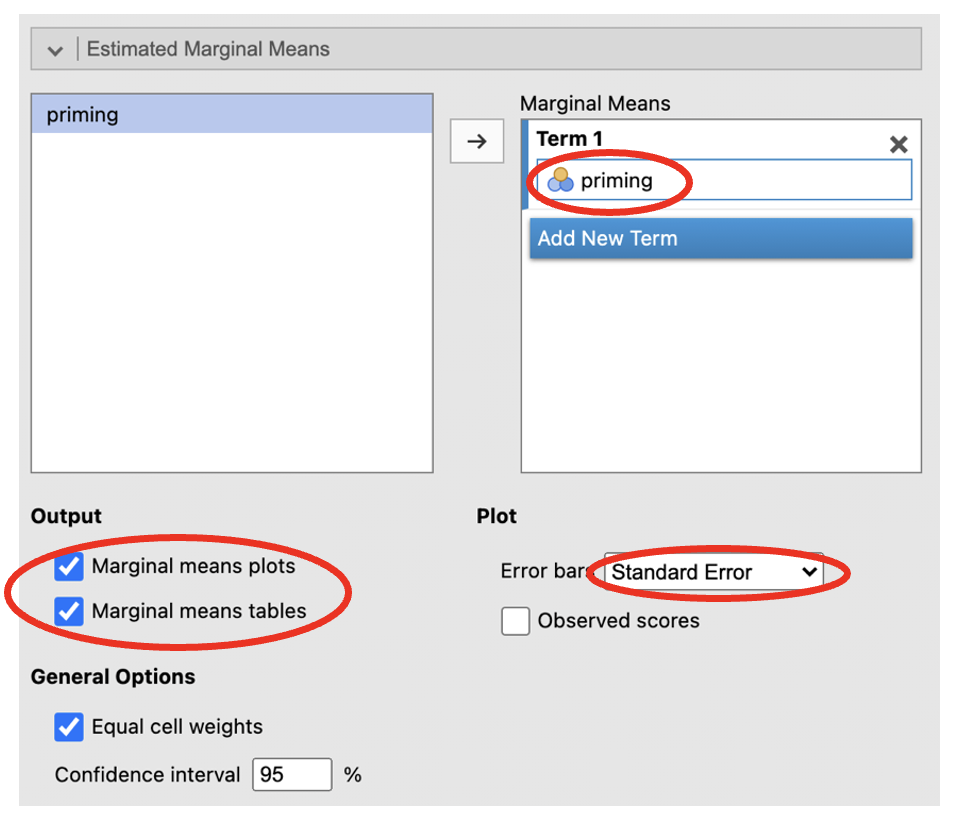
Task: Click the Term 1 heading
Action: pos(569,139)
